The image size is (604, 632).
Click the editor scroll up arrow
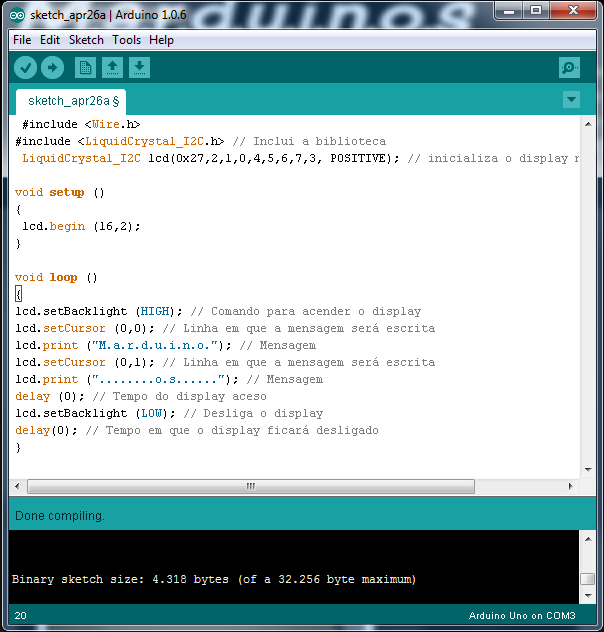coord(588,124)
